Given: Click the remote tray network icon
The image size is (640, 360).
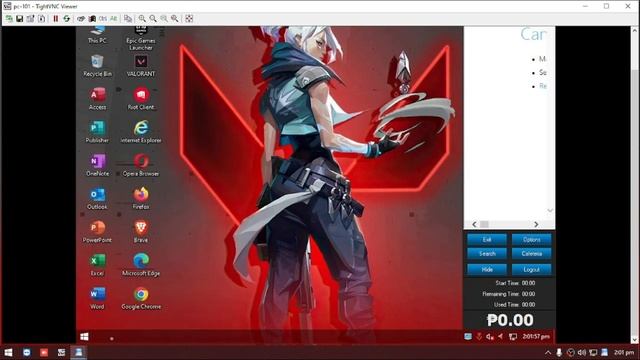Looking at the screenshot, I should point(513,337).
